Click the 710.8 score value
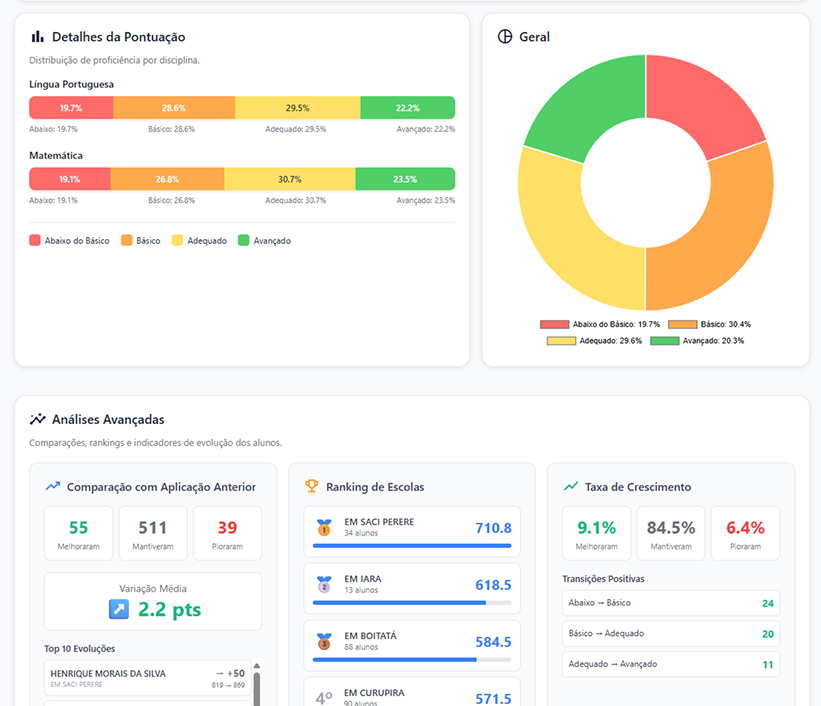 [493, 528]
